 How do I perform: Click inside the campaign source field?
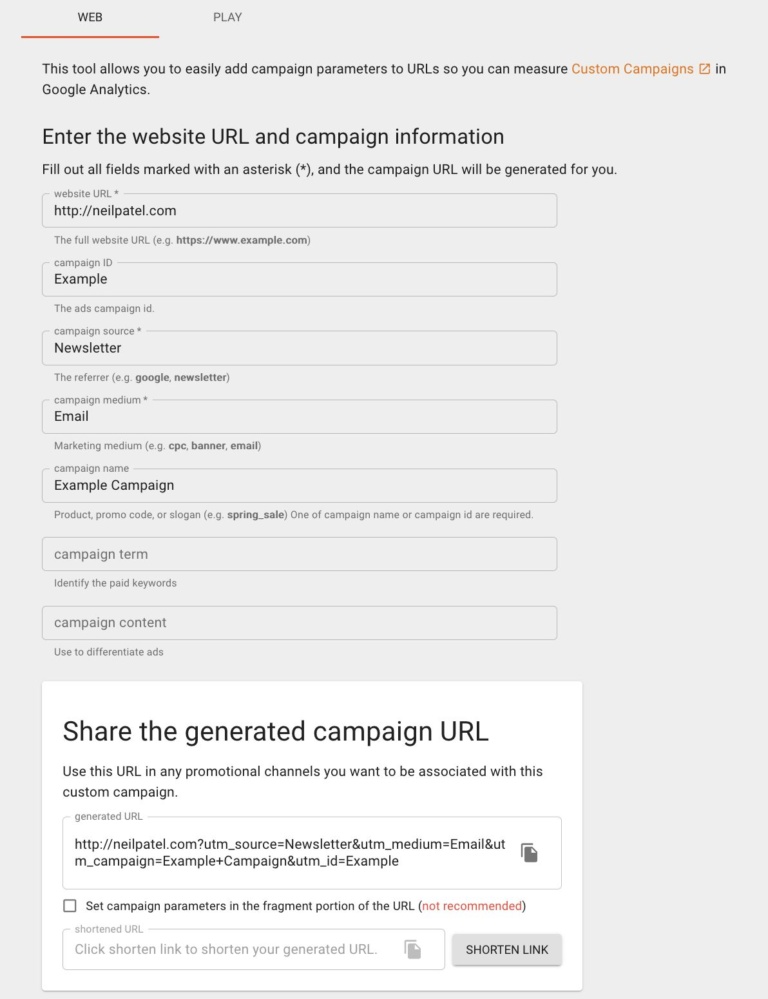click(298, 347)
